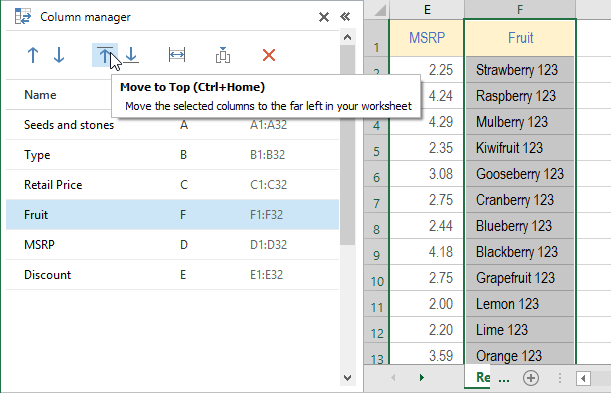Click the pane scrollbar up arrow
This screenshot has height=393, width=611.
click(x=347, y=38)
